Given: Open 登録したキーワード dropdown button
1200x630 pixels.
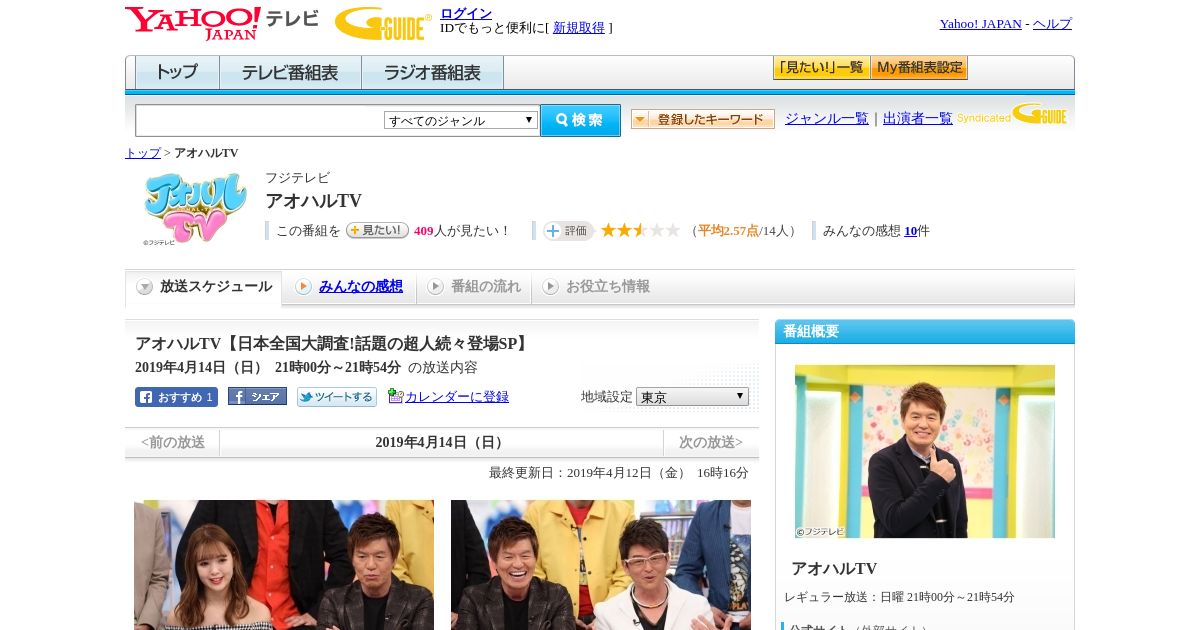Looking at the screenshot, I should click(x=703, y=119).
